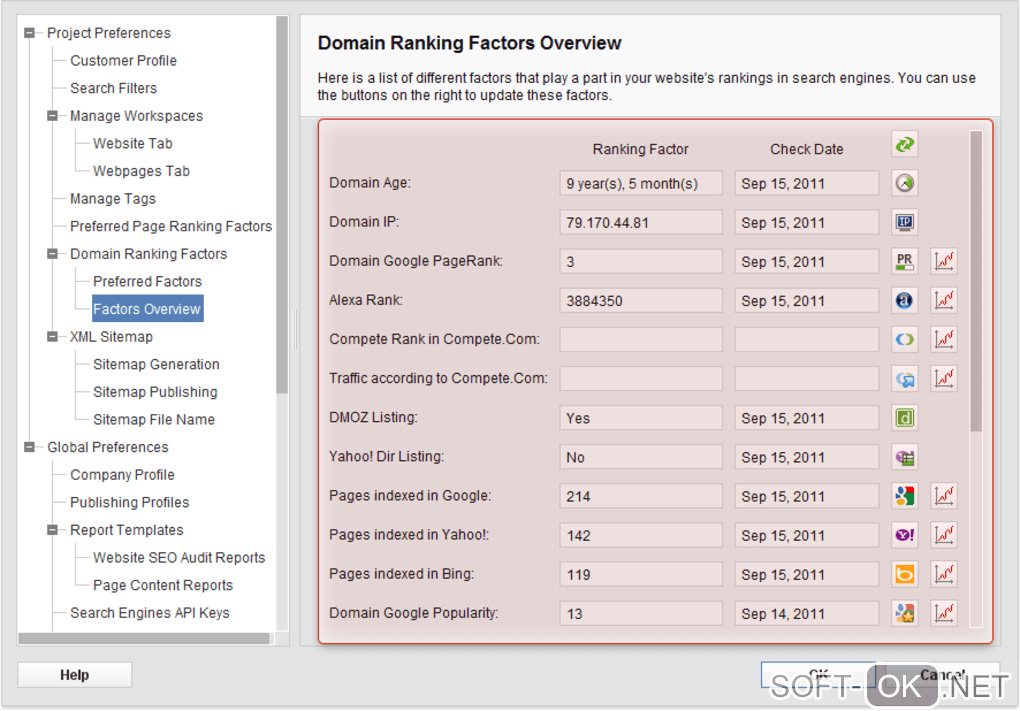Viewport: 1020px width, 711px height.
Task: Select Publishing Profiles in the tree
Action: 129,502
